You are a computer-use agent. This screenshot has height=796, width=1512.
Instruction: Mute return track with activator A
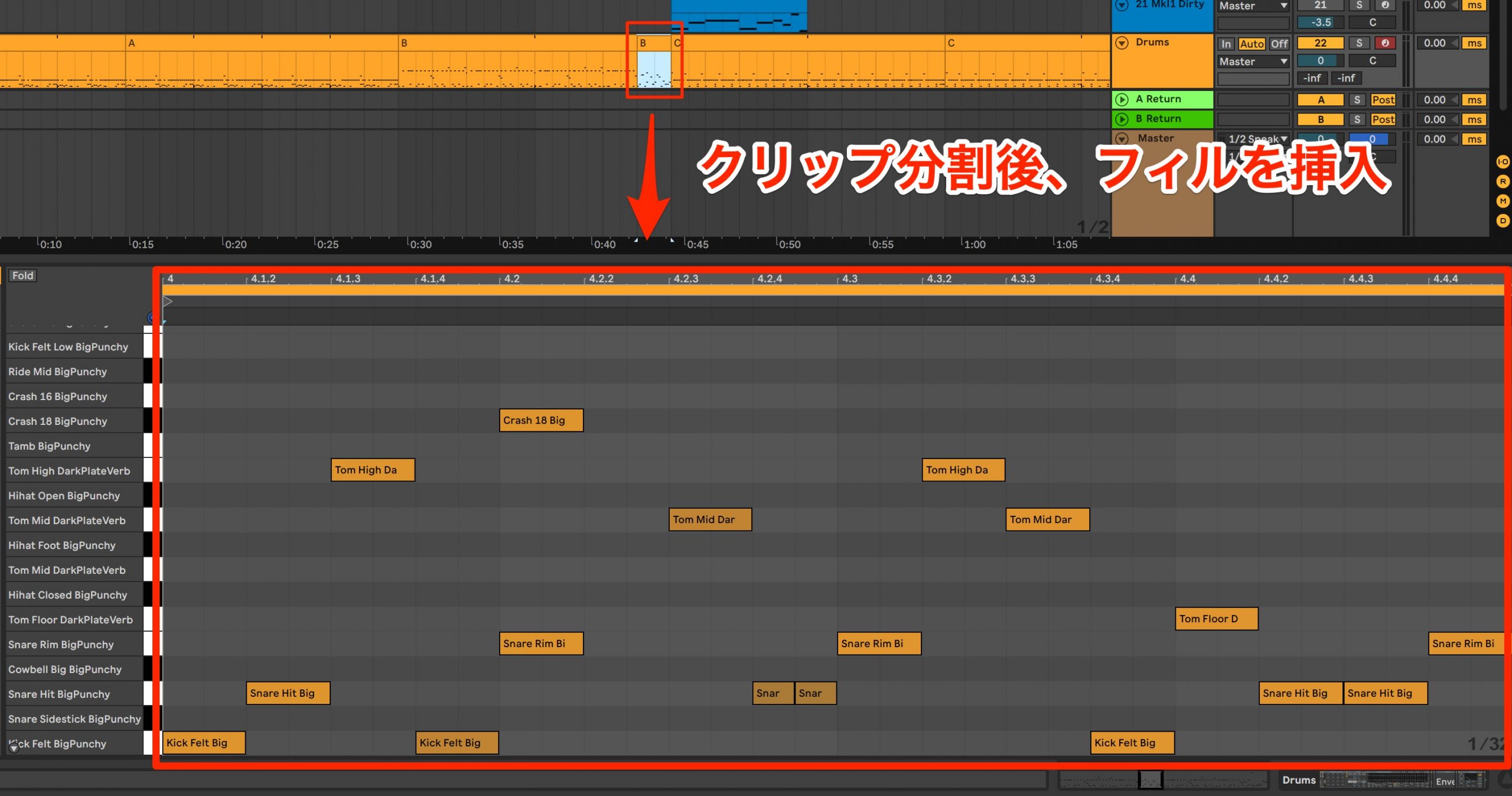click(1321, 100)
